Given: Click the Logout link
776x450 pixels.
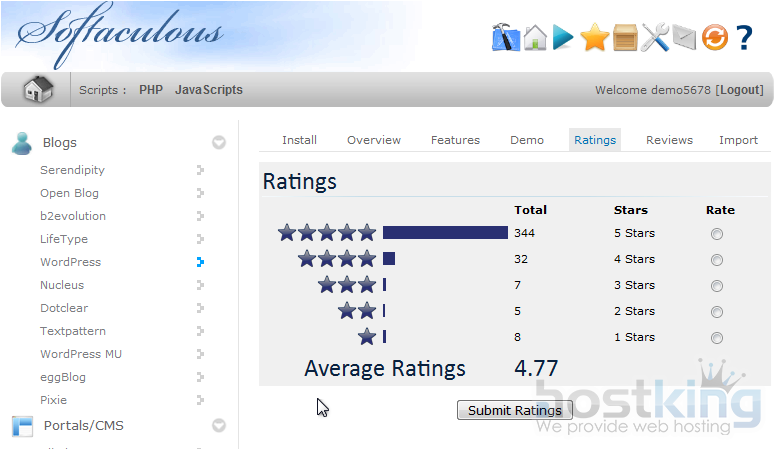Looking at the screenshot, I should (741, 90).
